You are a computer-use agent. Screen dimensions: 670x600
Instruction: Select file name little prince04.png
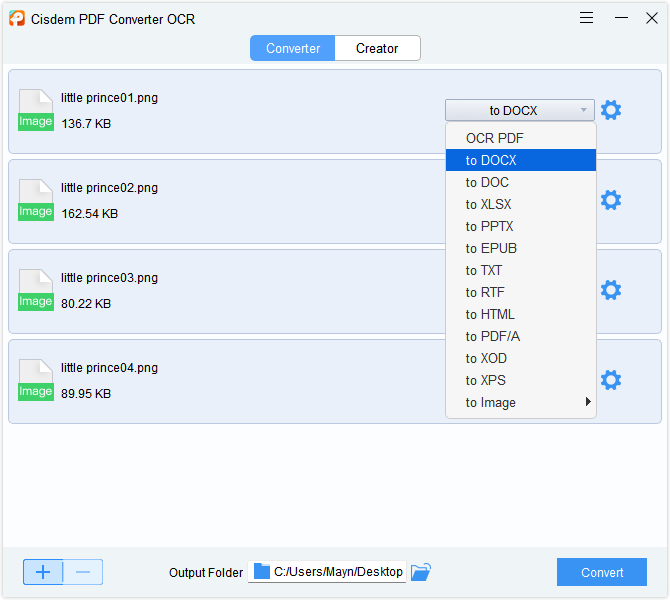(109, 368)
